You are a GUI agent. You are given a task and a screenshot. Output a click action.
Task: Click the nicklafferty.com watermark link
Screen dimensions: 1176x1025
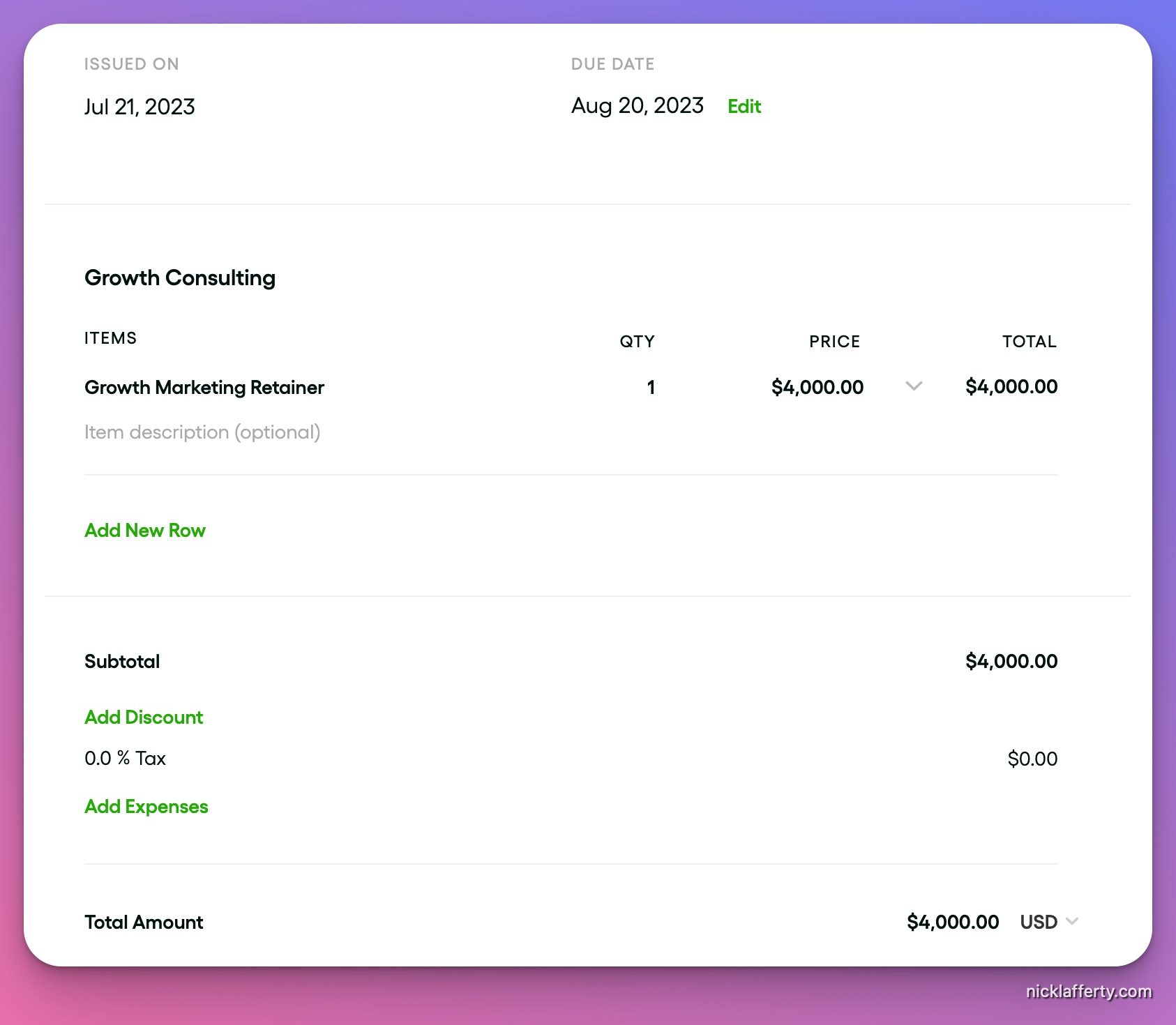[x=1088, y=991]
